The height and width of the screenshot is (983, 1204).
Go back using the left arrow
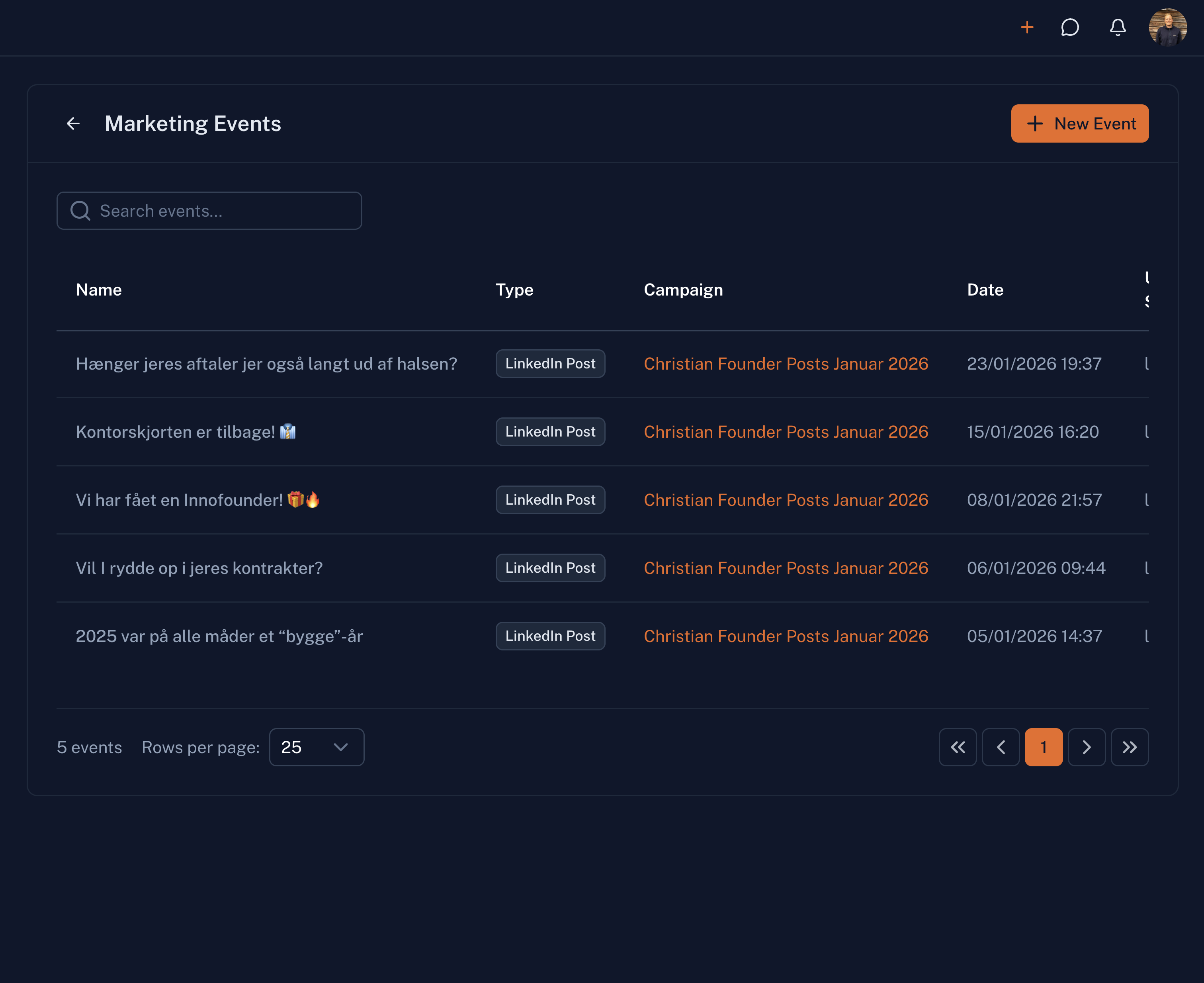(73, 123)
